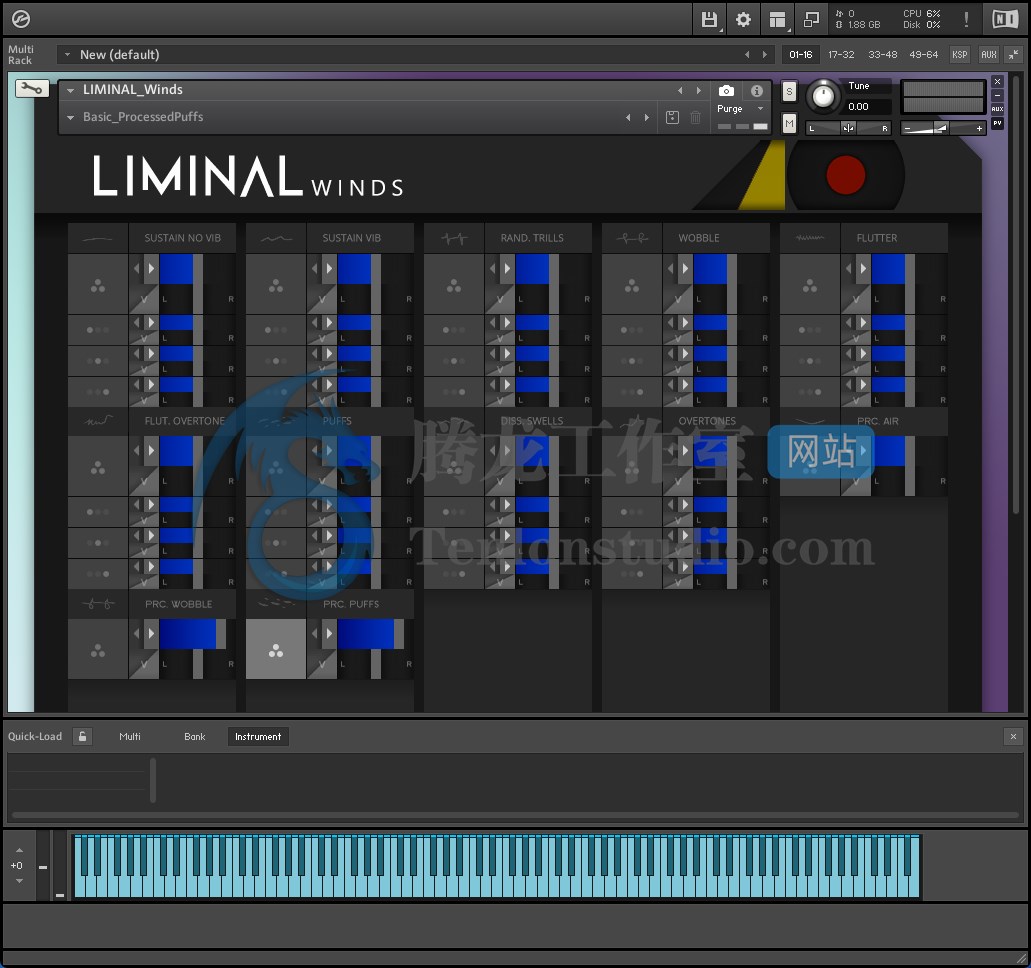Click the FLUTTER waveform icon
The width and height of the screenshot is (1031, 968).
tap(810, 237)
